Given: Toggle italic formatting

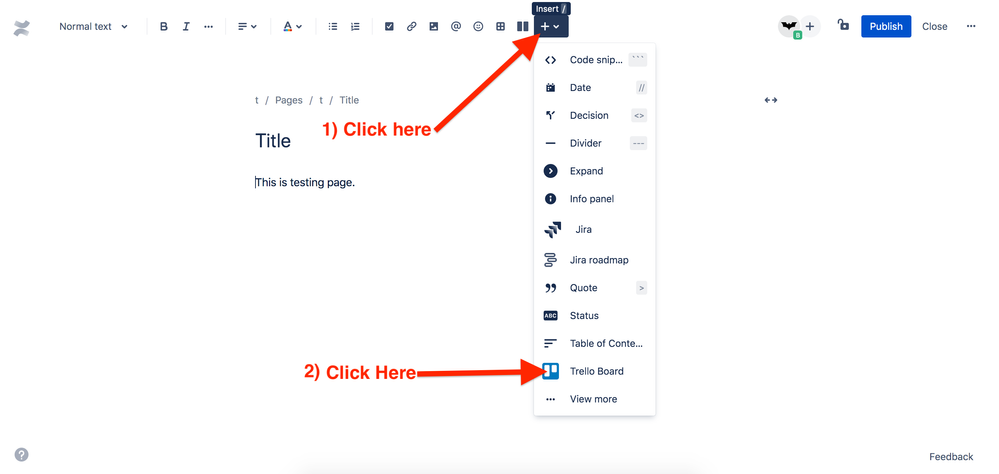Looking at the screenshot, I should pyautogui.click(x=186, y=27).
